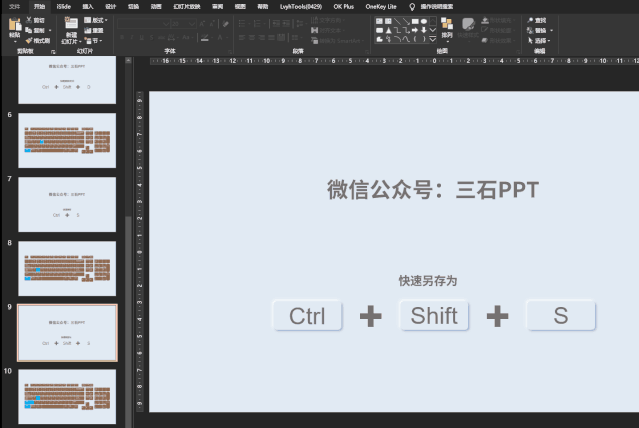Select the elbow connector shape
Image resolution: width=639 pixels, height=428 pixels.
(397, 30)
